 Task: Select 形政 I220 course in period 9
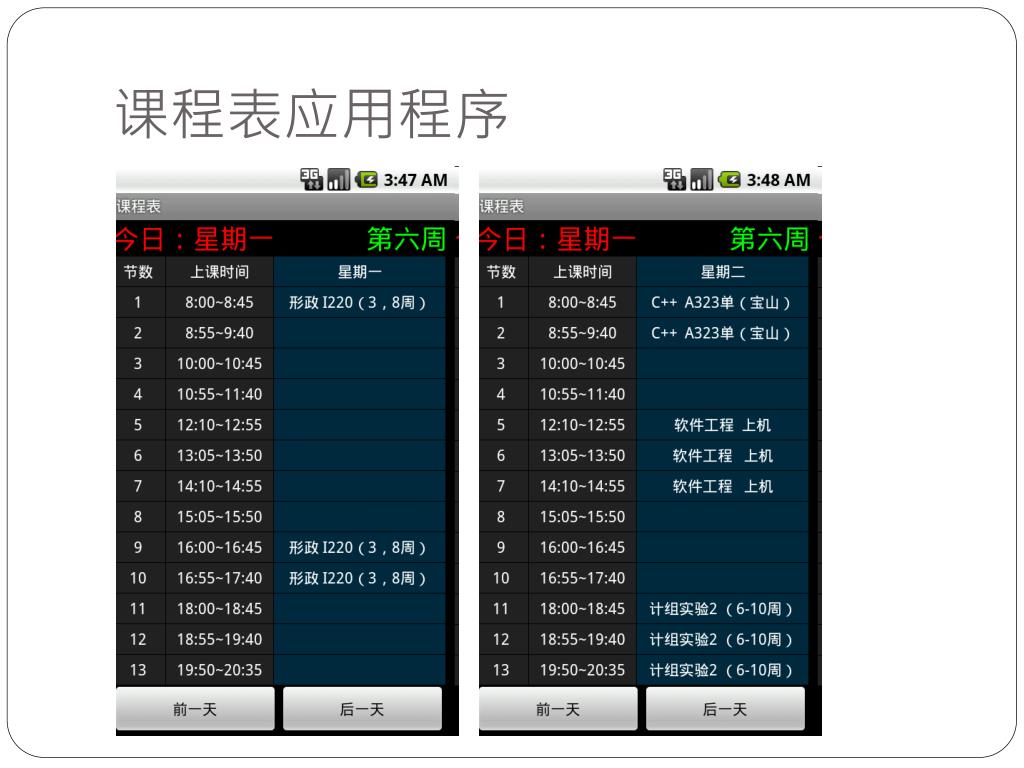[360, 547]
